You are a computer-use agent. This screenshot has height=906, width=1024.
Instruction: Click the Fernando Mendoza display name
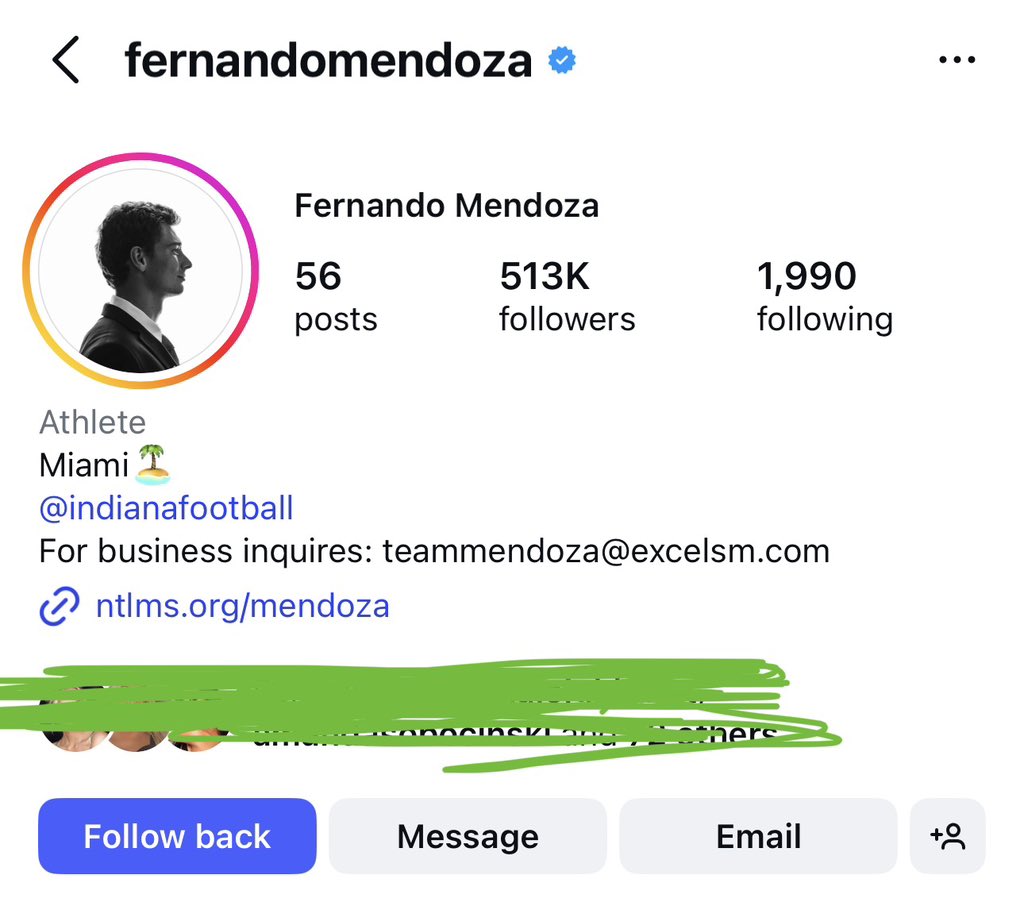(446, 207)
